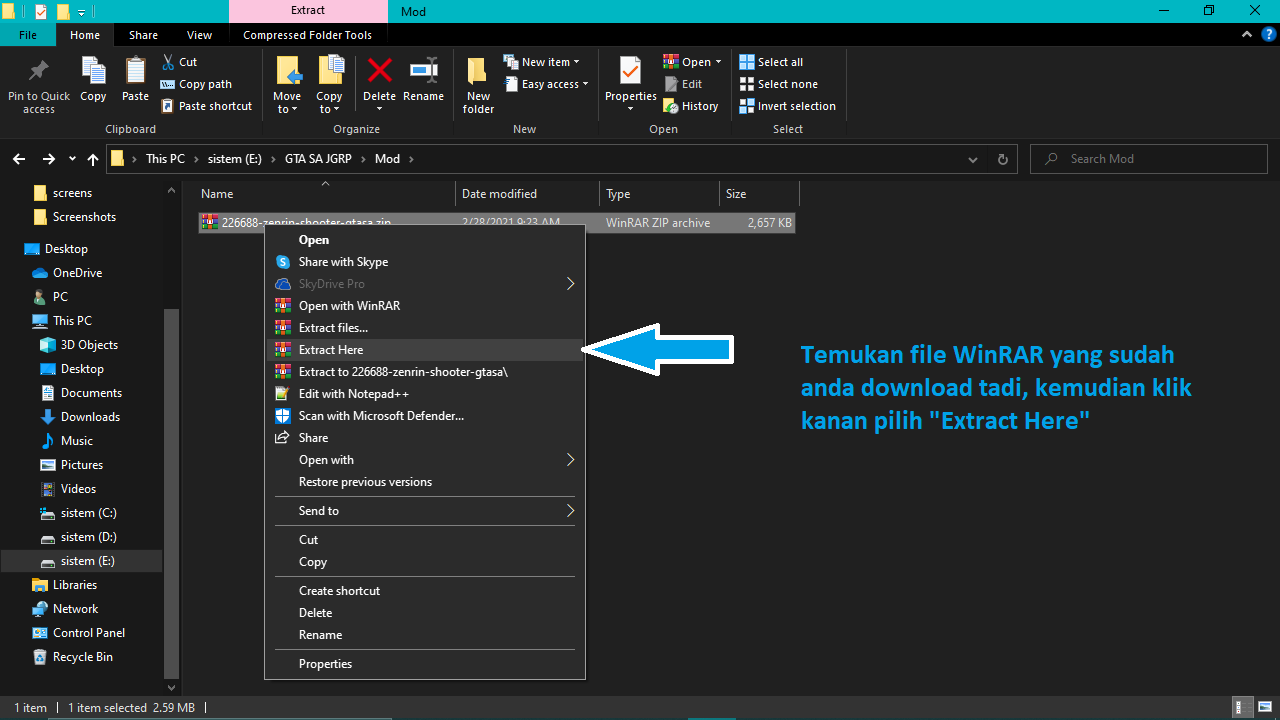Sort files by the Type column header
Image resolution: width=1280 pixels, height=720 pixels.
click(x=659, y=194)
